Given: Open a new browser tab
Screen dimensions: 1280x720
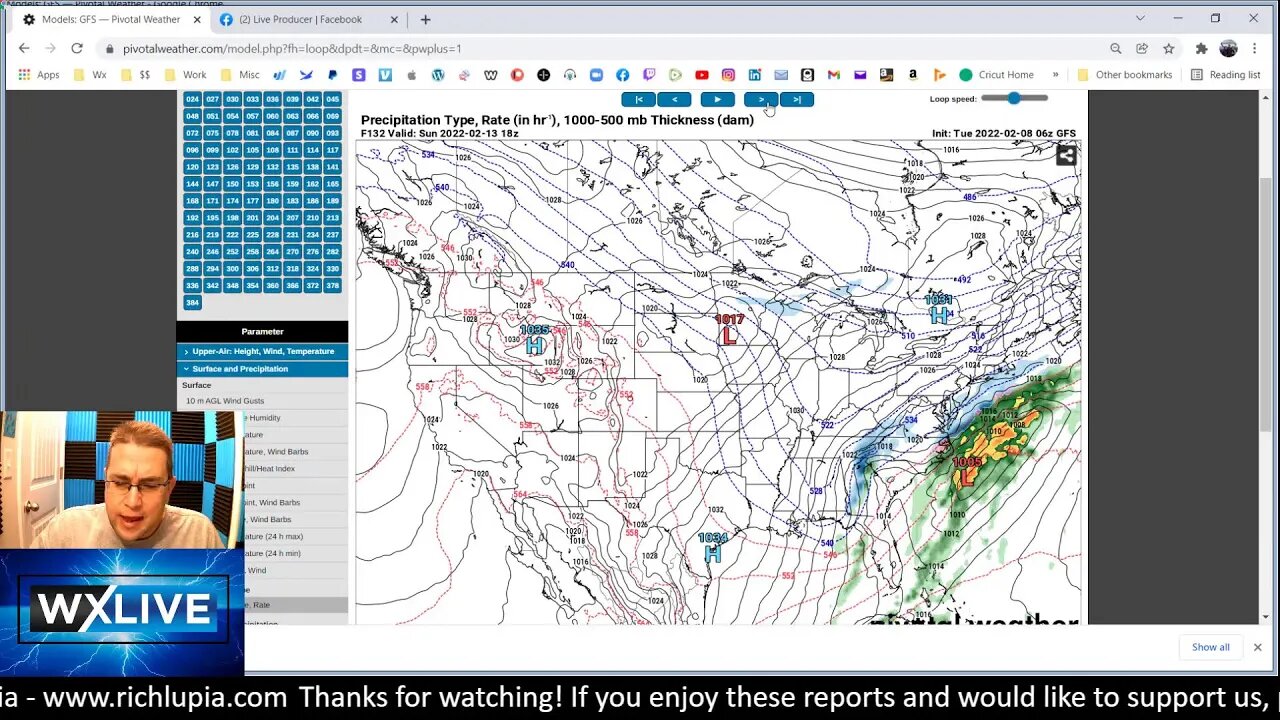Looking at the screenshot, I should pyautogui.click(x=425, y=19).
